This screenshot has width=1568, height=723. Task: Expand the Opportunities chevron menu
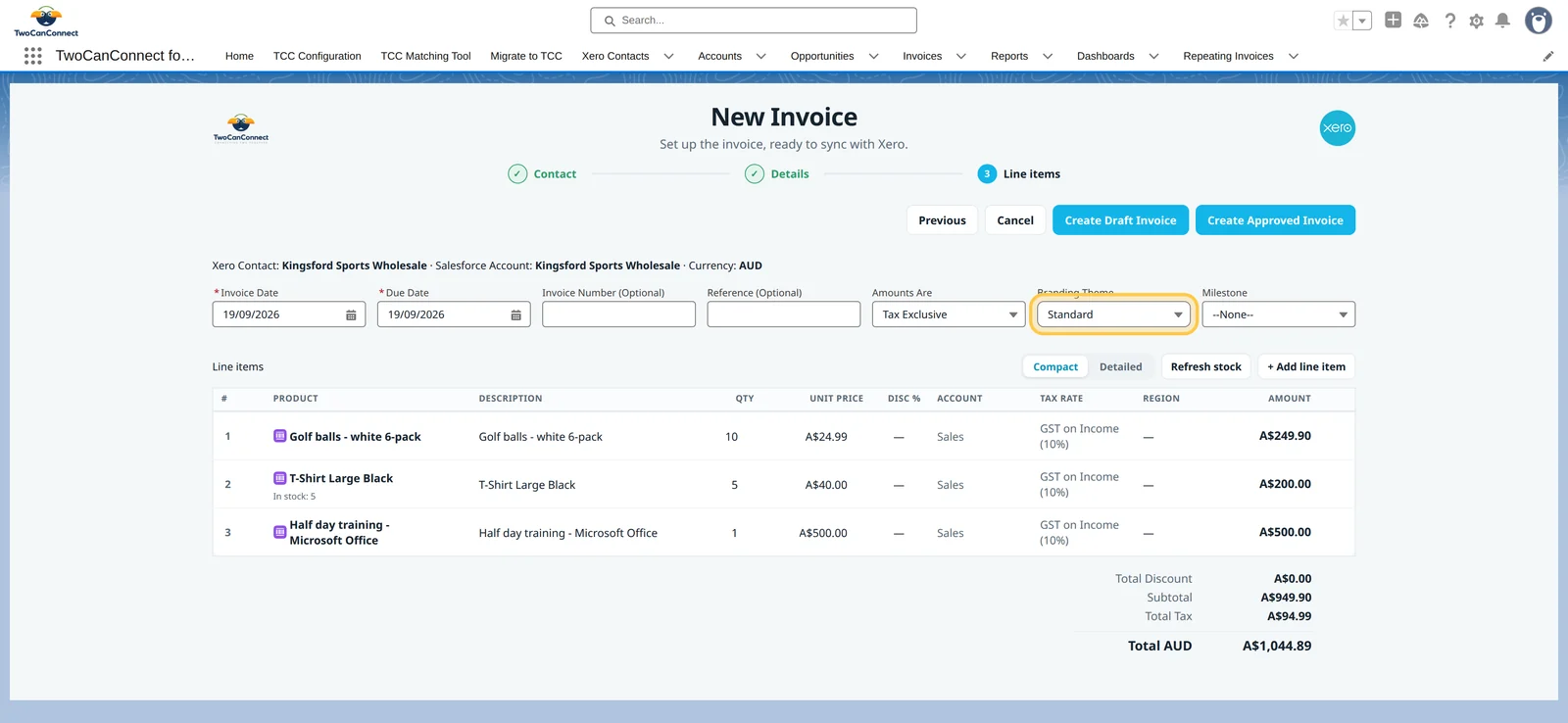coord(873,56)
